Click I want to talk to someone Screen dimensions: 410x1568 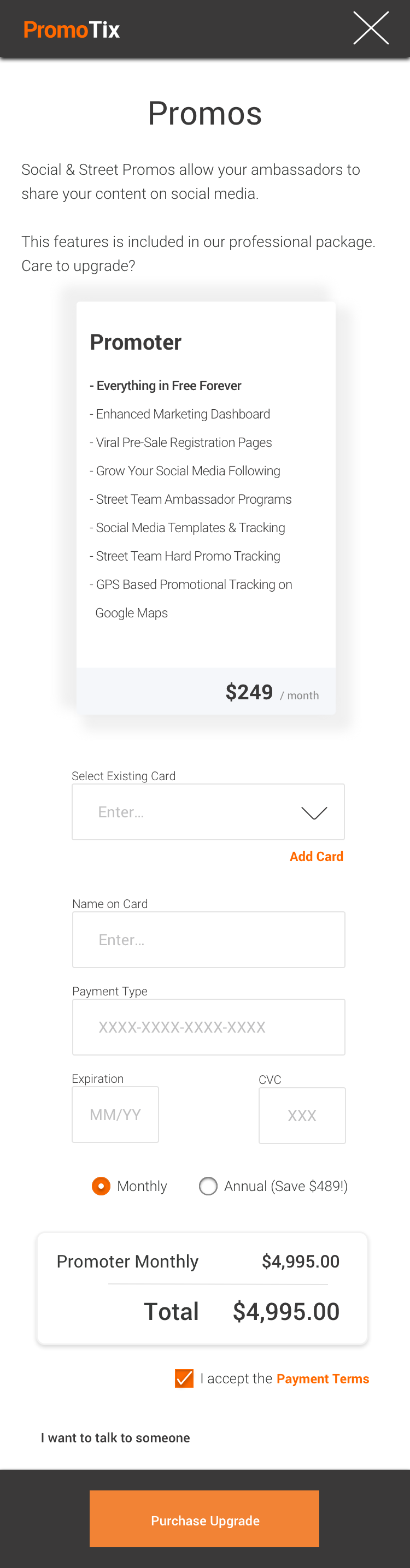click(x=115, y=1438)
